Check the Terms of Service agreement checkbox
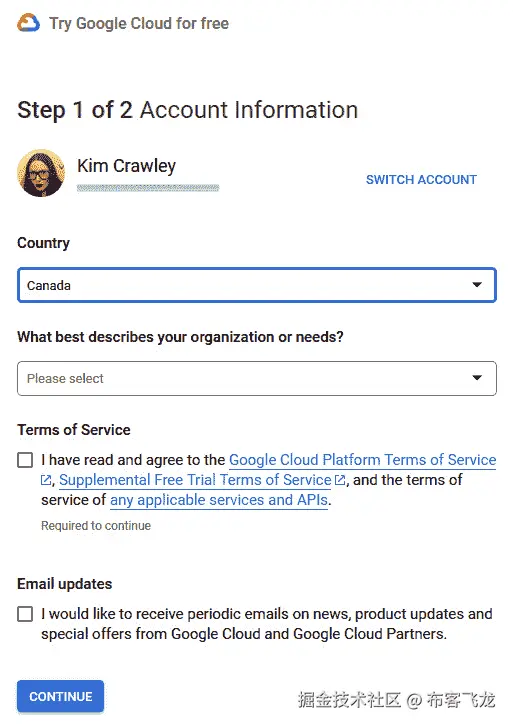513x727 pixels. click(x=25, y=460)
